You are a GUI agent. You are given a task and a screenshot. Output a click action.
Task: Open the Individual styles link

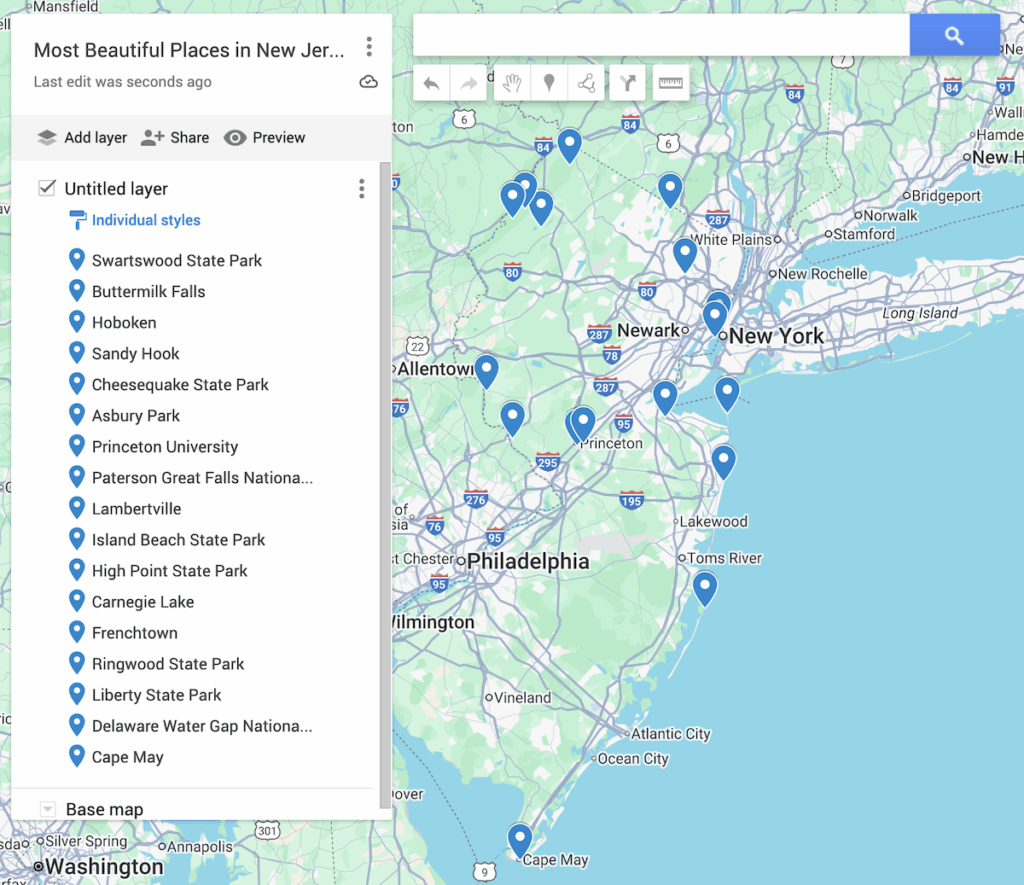coord(146,220)
